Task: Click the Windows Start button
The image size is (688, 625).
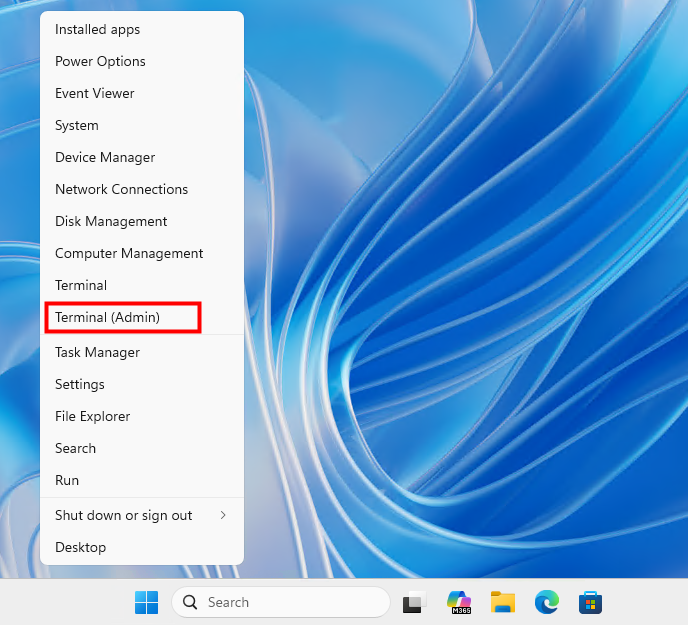Action: tap(147, 602)
